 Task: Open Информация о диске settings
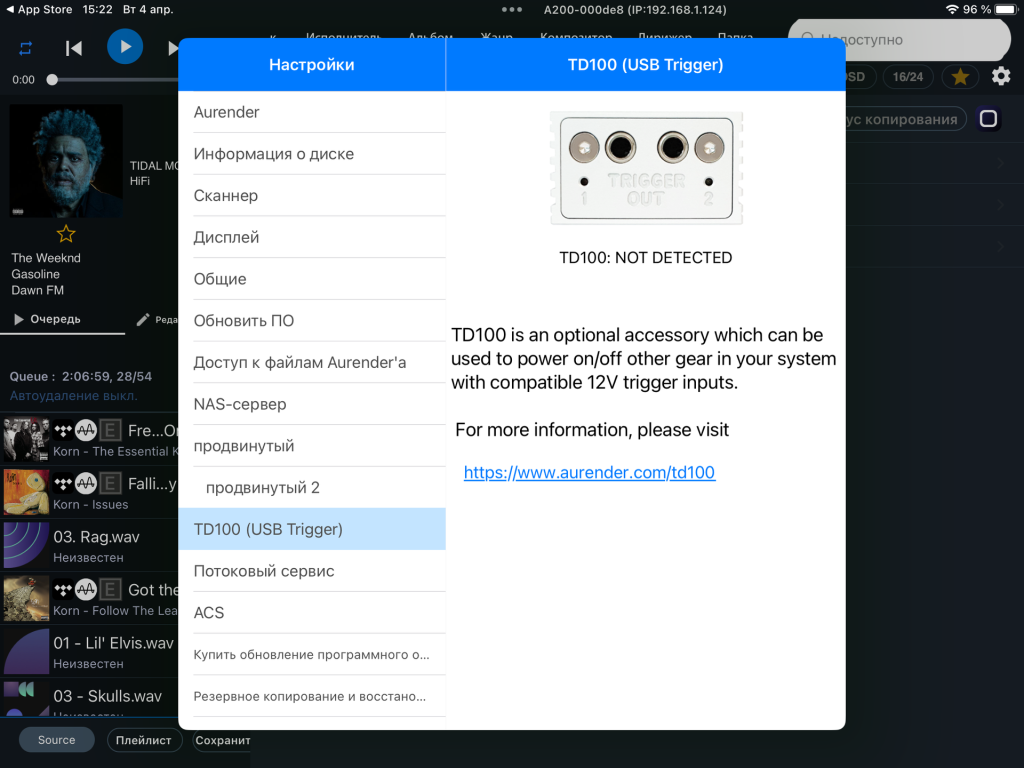click(x=312, y=154)
